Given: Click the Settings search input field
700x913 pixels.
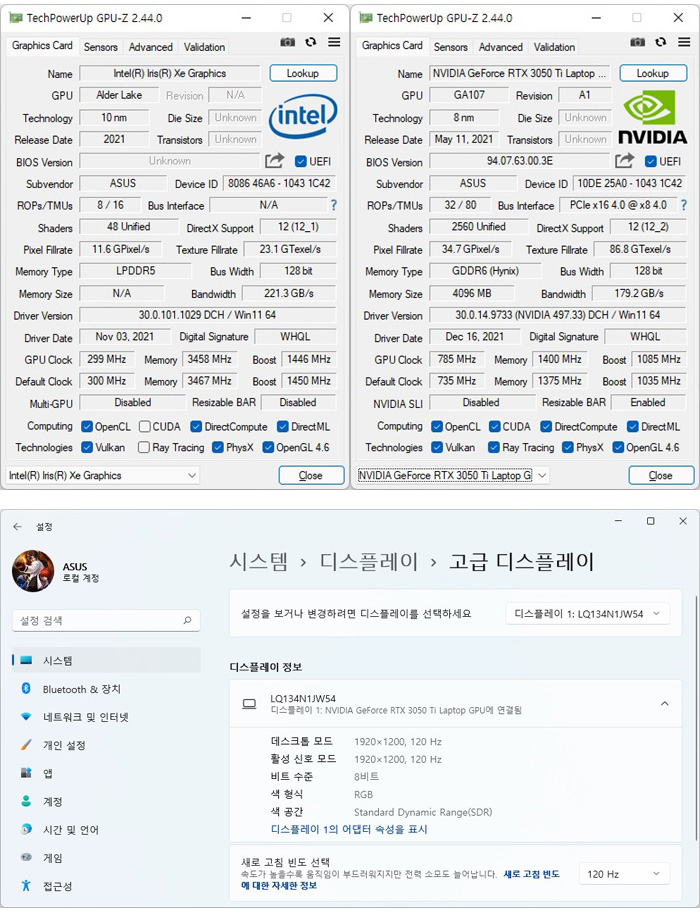Looking at the screenshot, I should [x=106, y=620].
